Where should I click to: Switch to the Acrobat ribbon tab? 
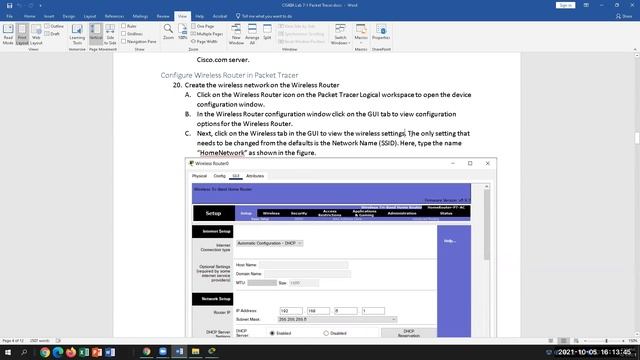[220, 16]
